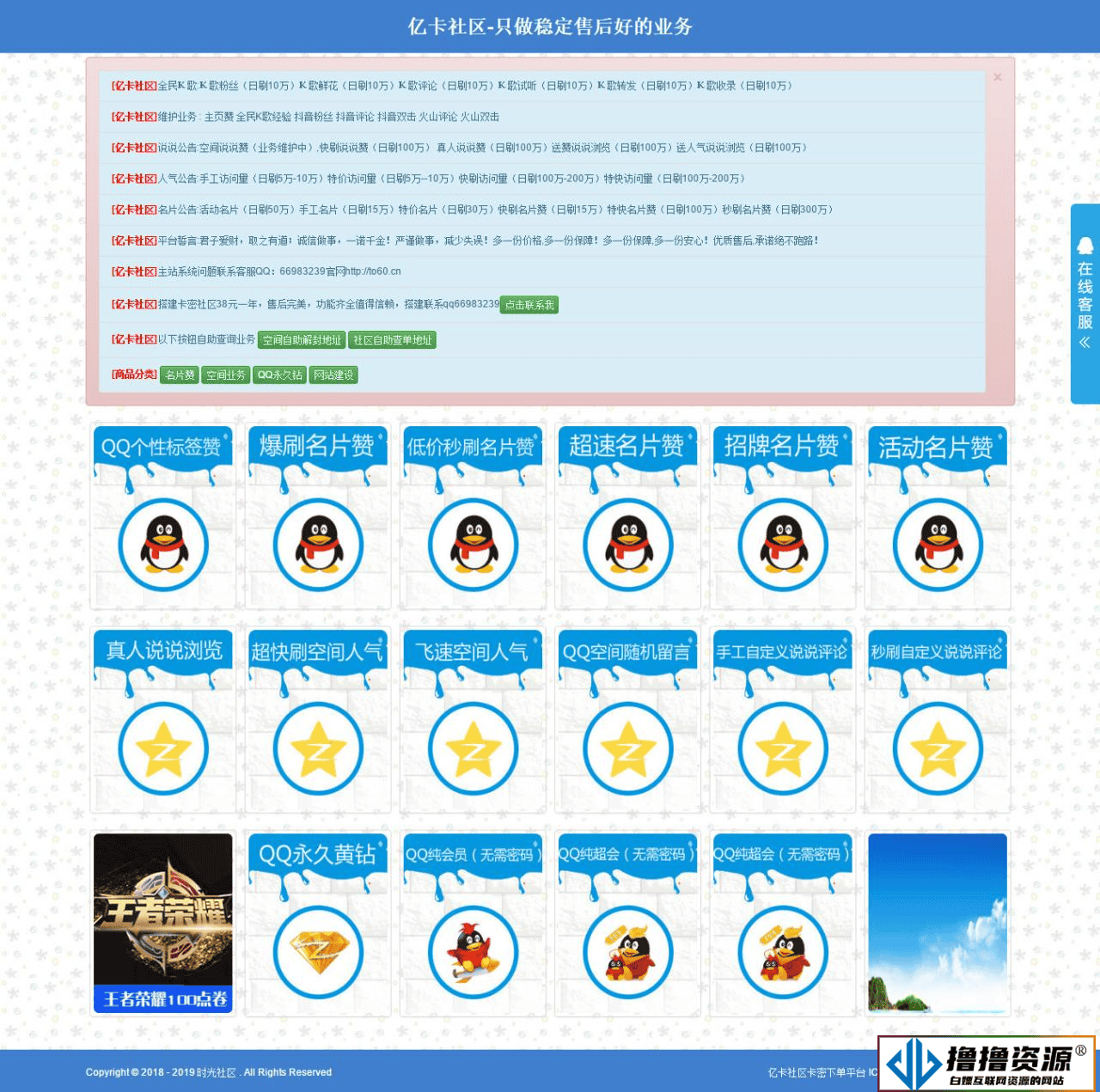Open the 手工自定义说说评论 card

783,720
